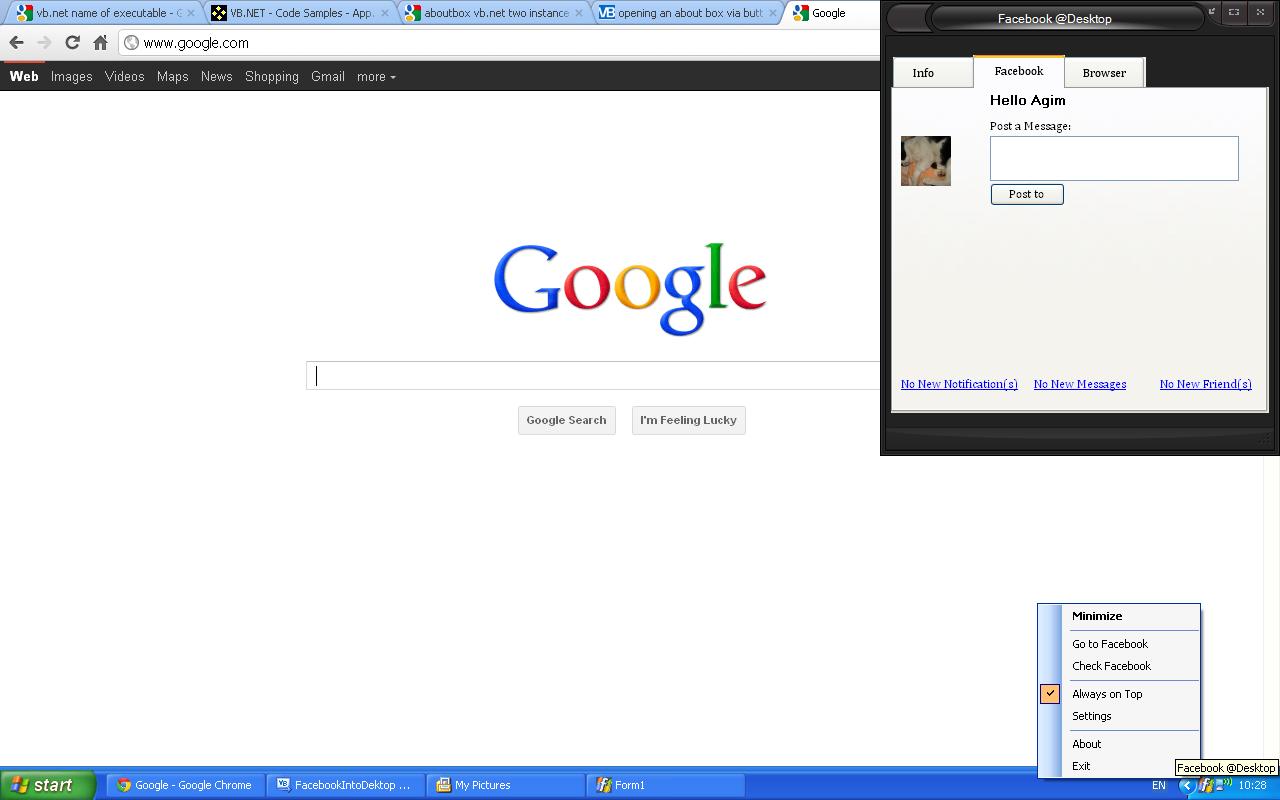Click the I'm Feeling Lucky button
Screen dimensions: 1280x800
pyautogui.click(x=689, y=420)
